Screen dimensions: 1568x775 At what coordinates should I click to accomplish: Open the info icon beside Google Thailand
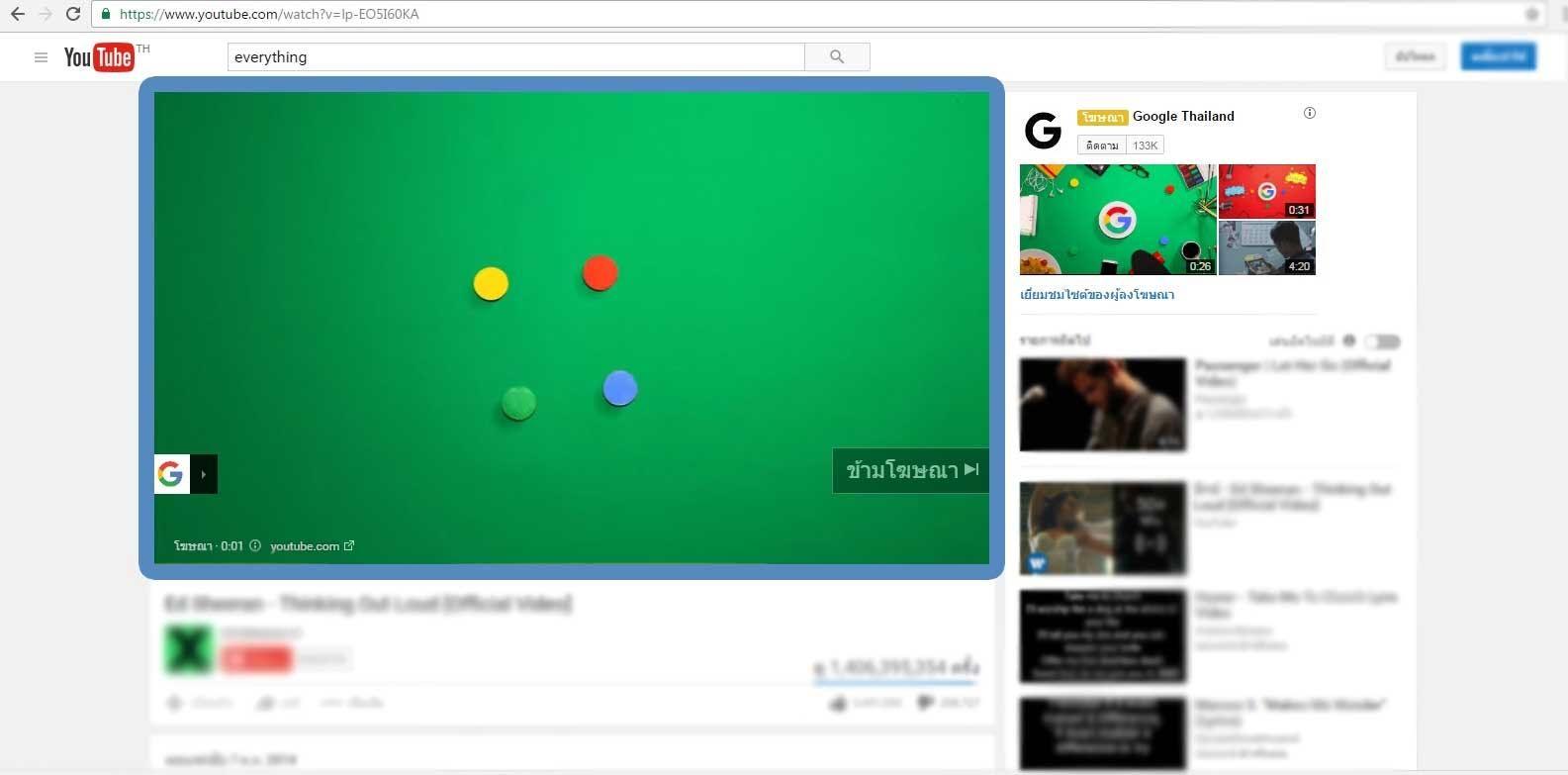(1310, 113)
